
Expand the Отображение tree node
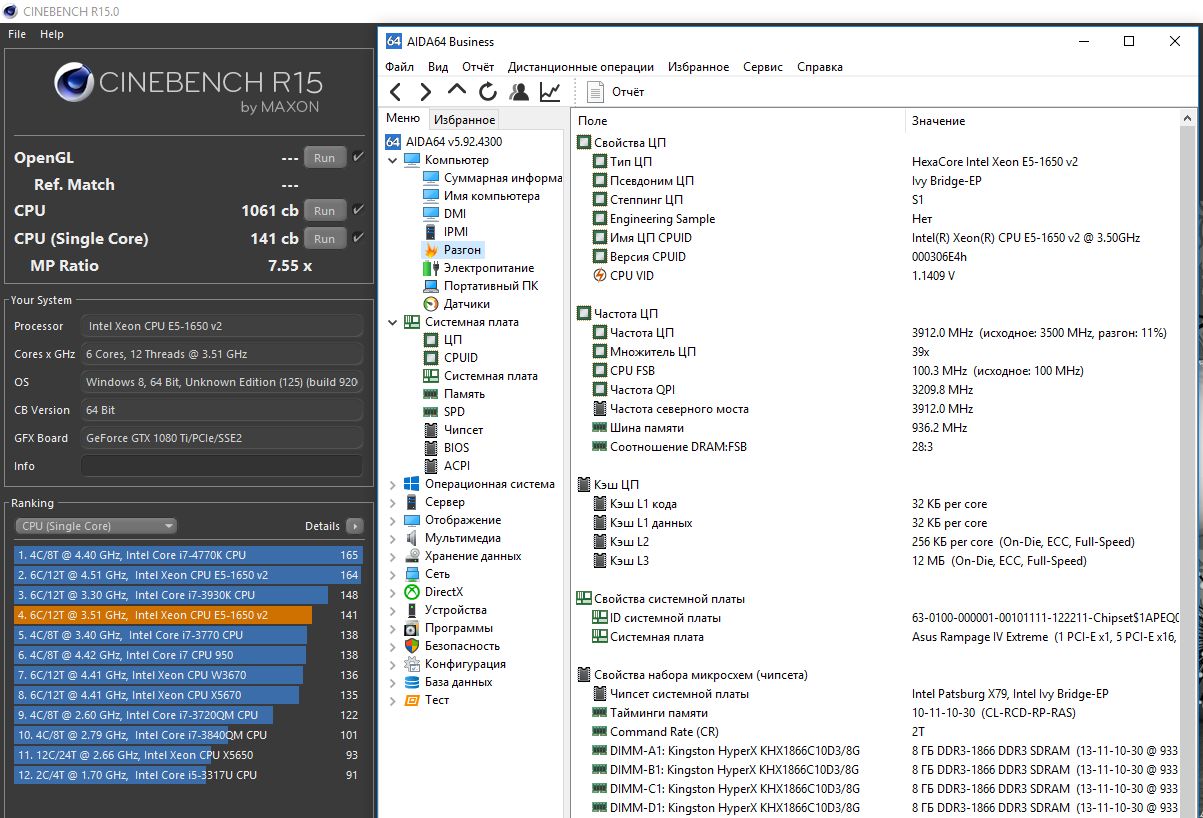point(392,520)
